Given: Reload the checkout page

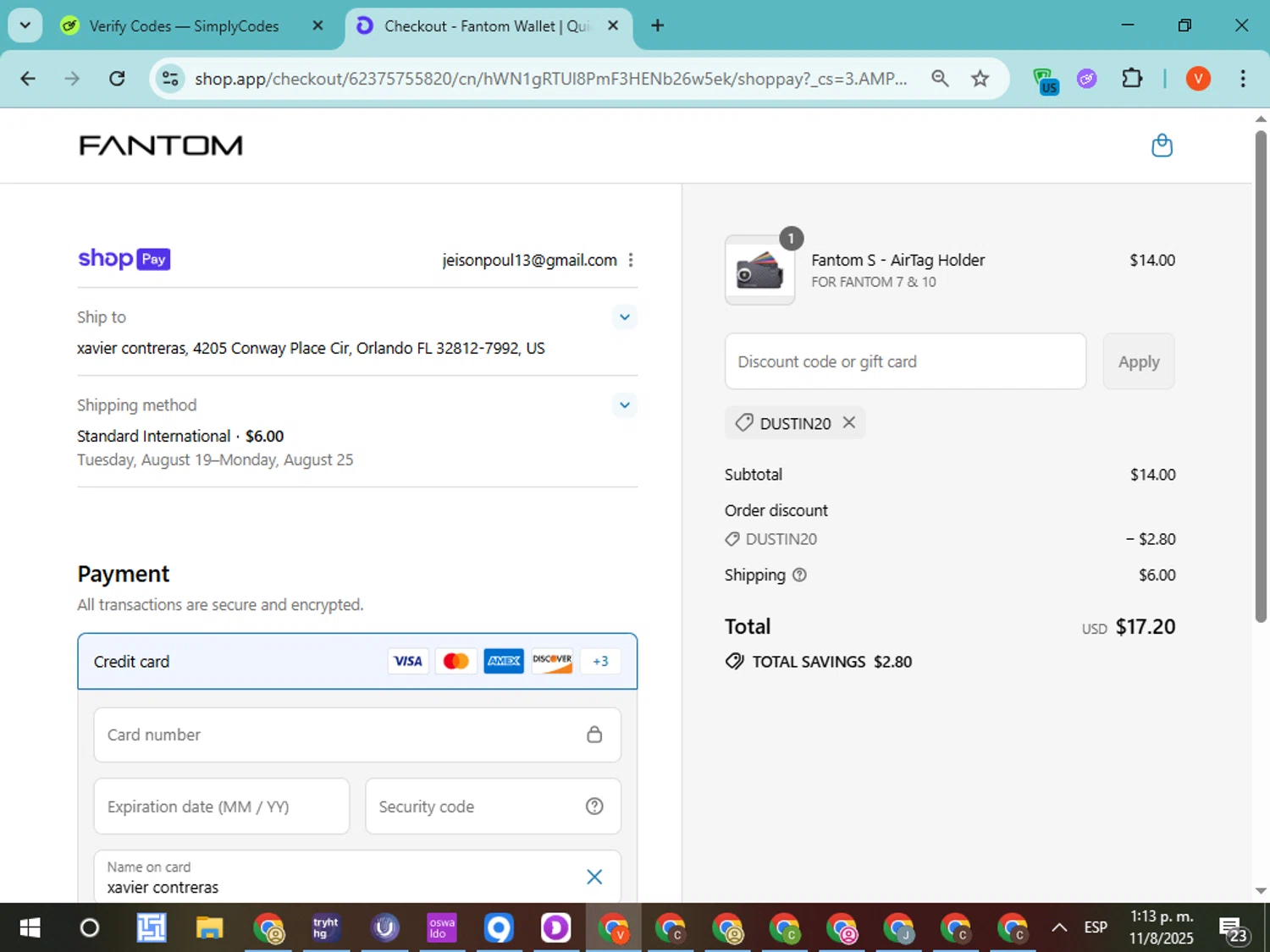Looking at the screenshot, I should tap(117, 79).
